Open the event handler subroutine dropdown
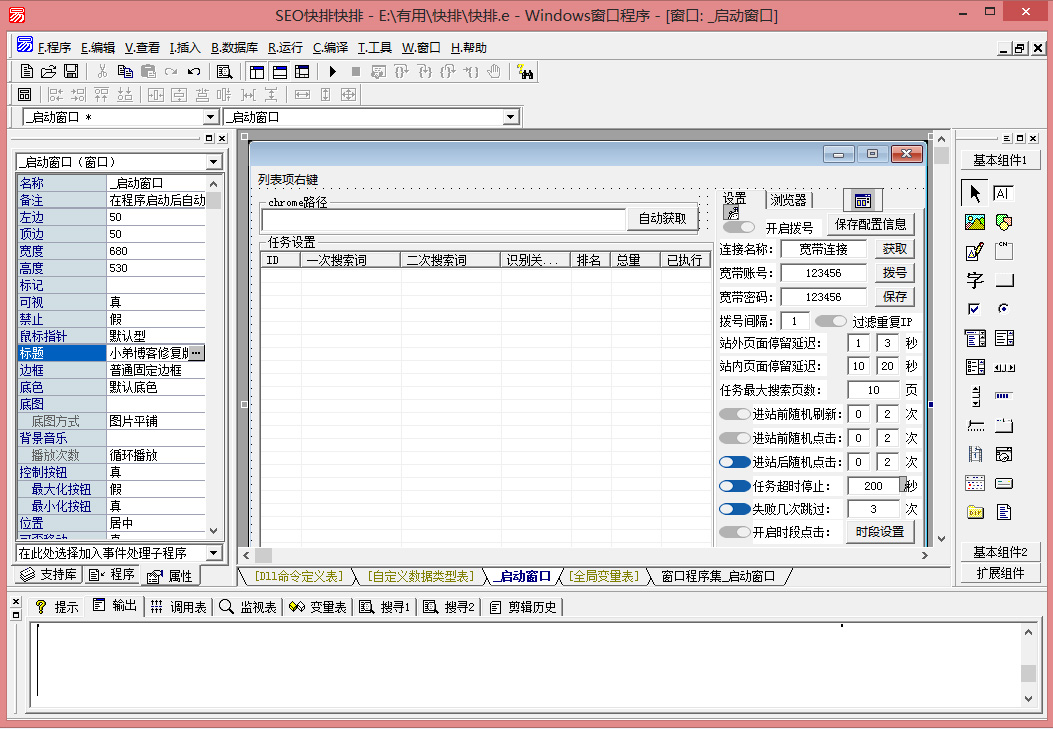 pos(214,552)
